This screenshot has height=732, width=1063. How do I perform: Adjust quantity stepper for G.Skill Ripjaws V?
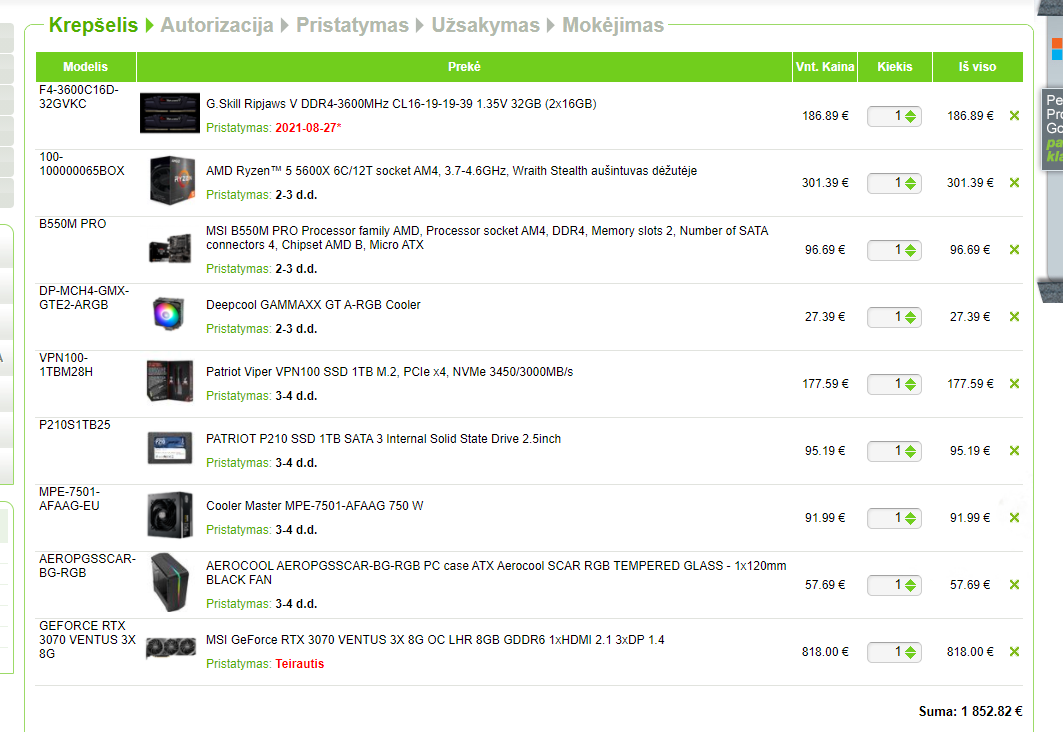click(910, 116)
